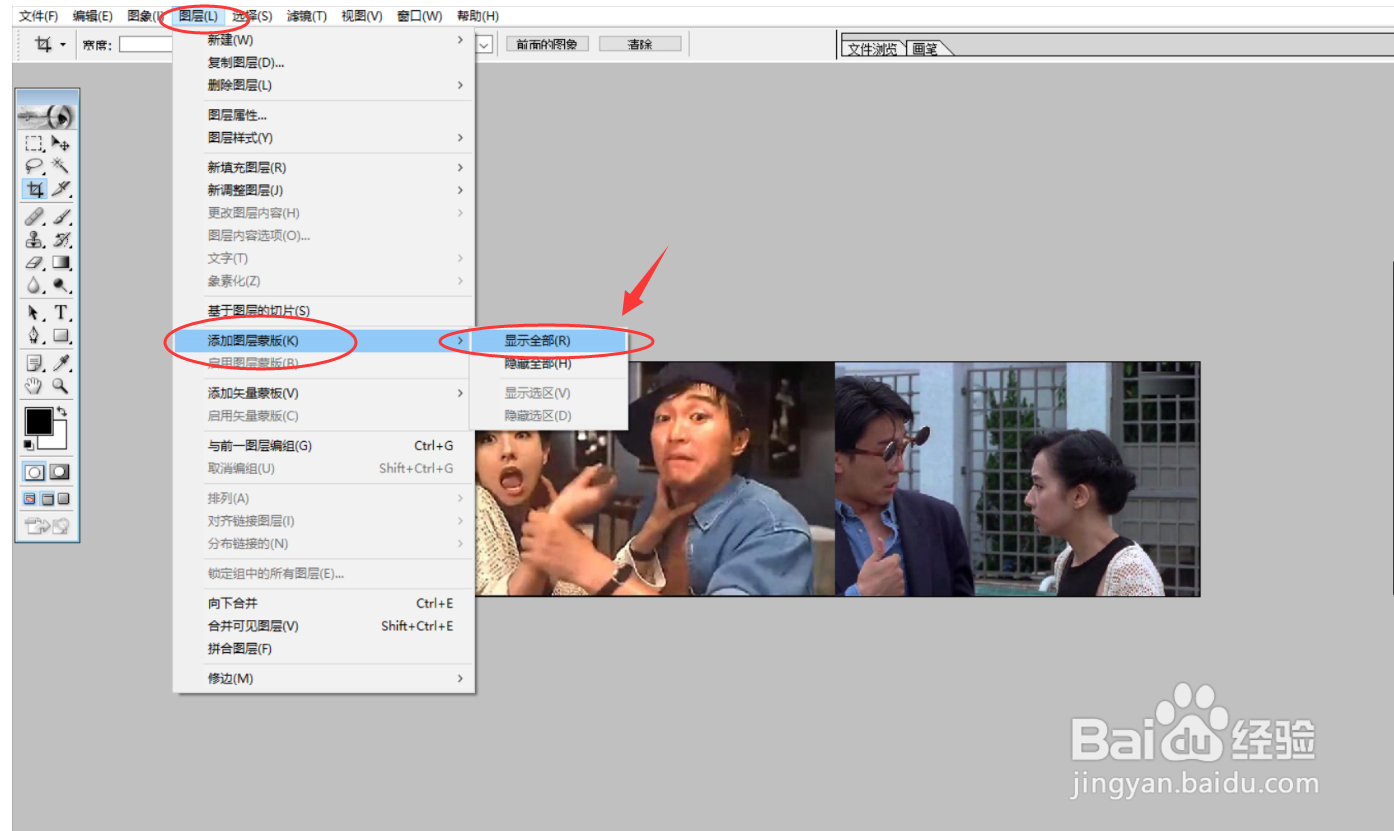Viewport: 1394px width, 831px height.
Task: Expand the 新调整图层(J) submenu
Action: pos(460,190)
